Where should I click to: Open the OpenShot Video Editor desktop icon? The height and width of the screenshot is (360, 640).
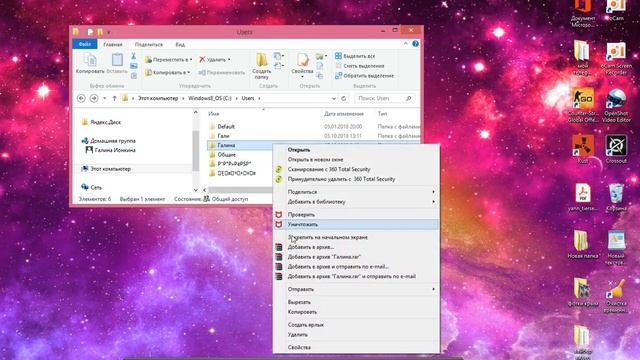616,105
